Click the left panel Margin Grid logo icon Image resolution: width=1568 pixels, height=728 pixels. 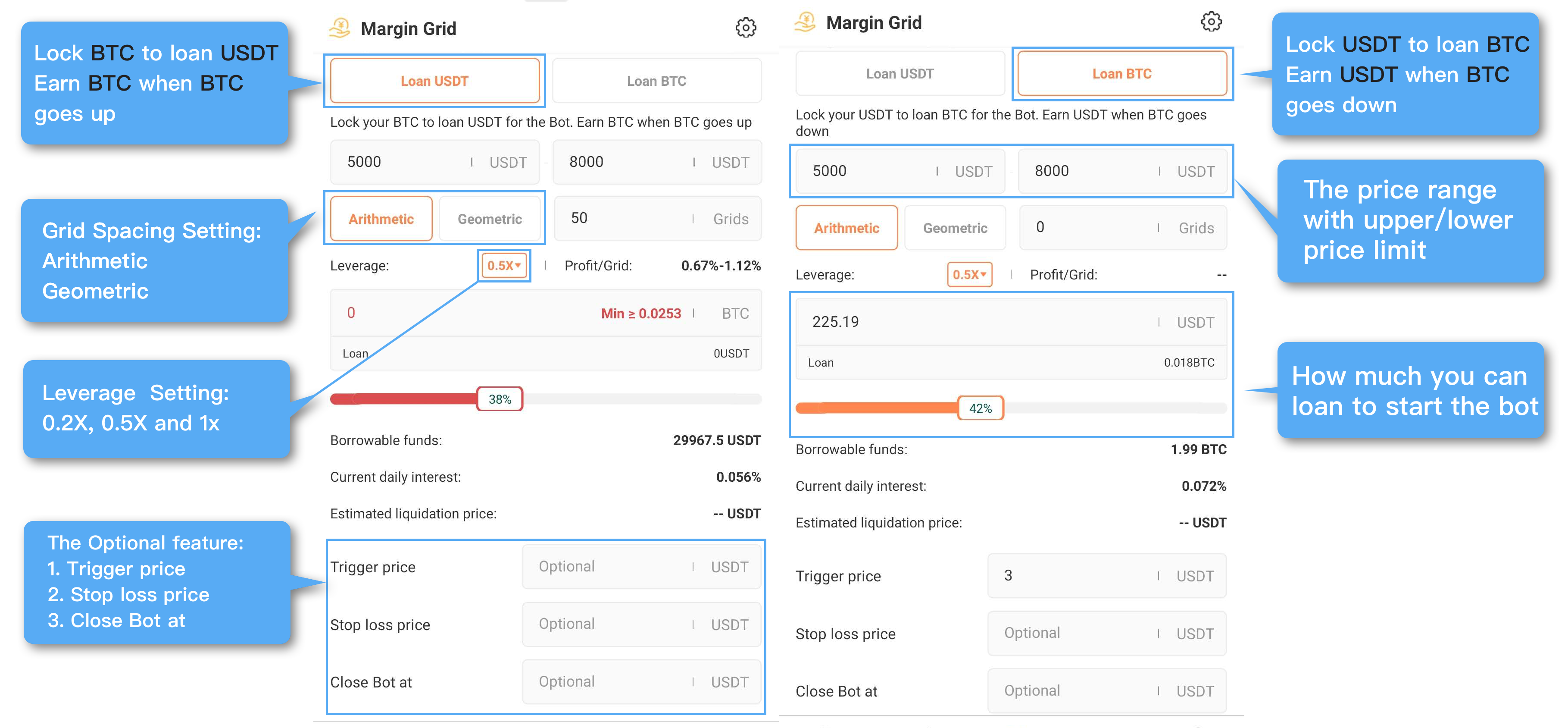coord(340,28)
